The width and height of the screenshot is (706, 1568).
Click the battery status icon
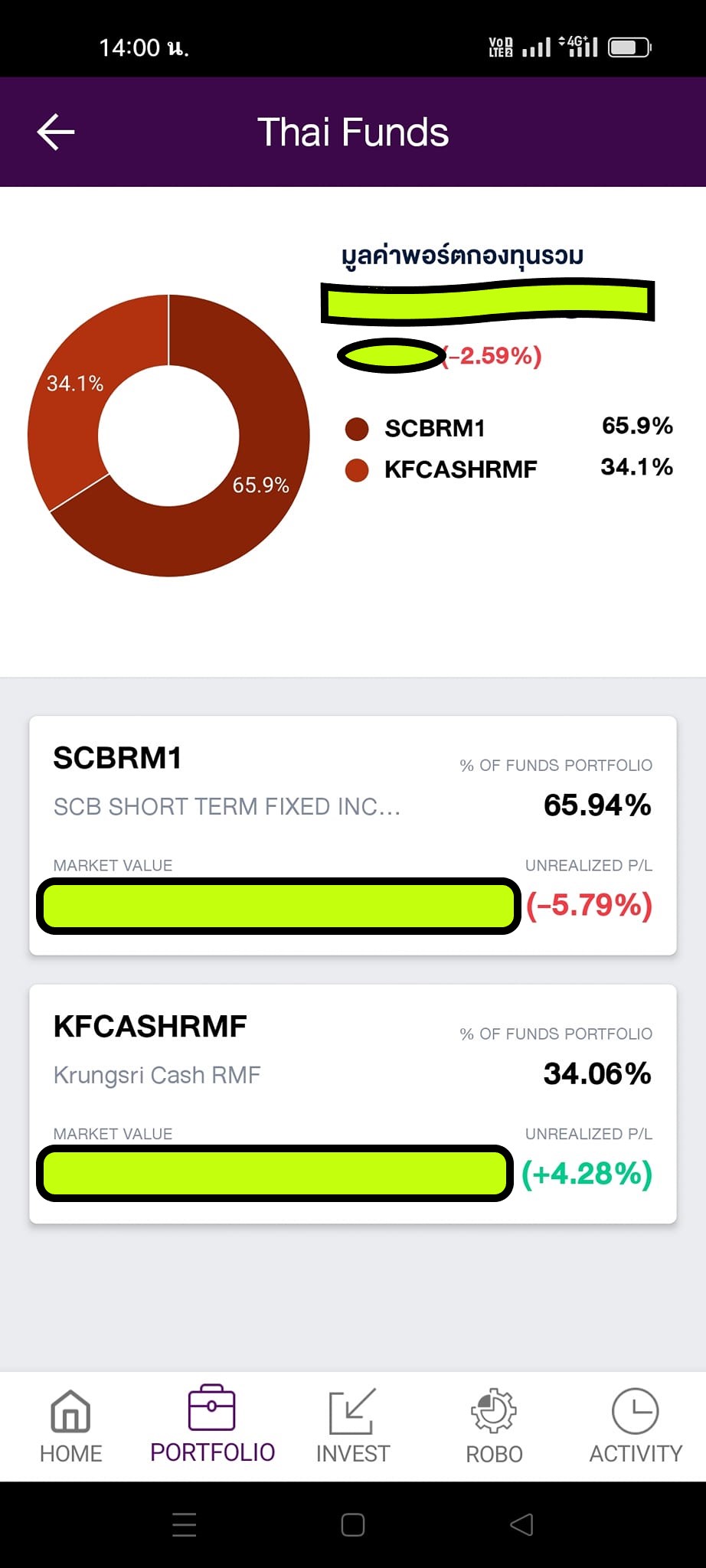[x=629, y=47]
